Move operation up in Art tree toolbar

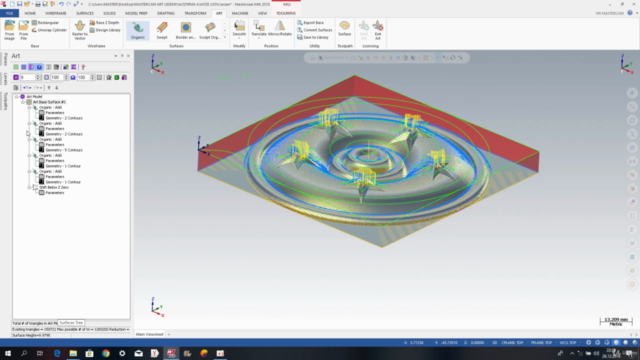(x=49, y=88)
